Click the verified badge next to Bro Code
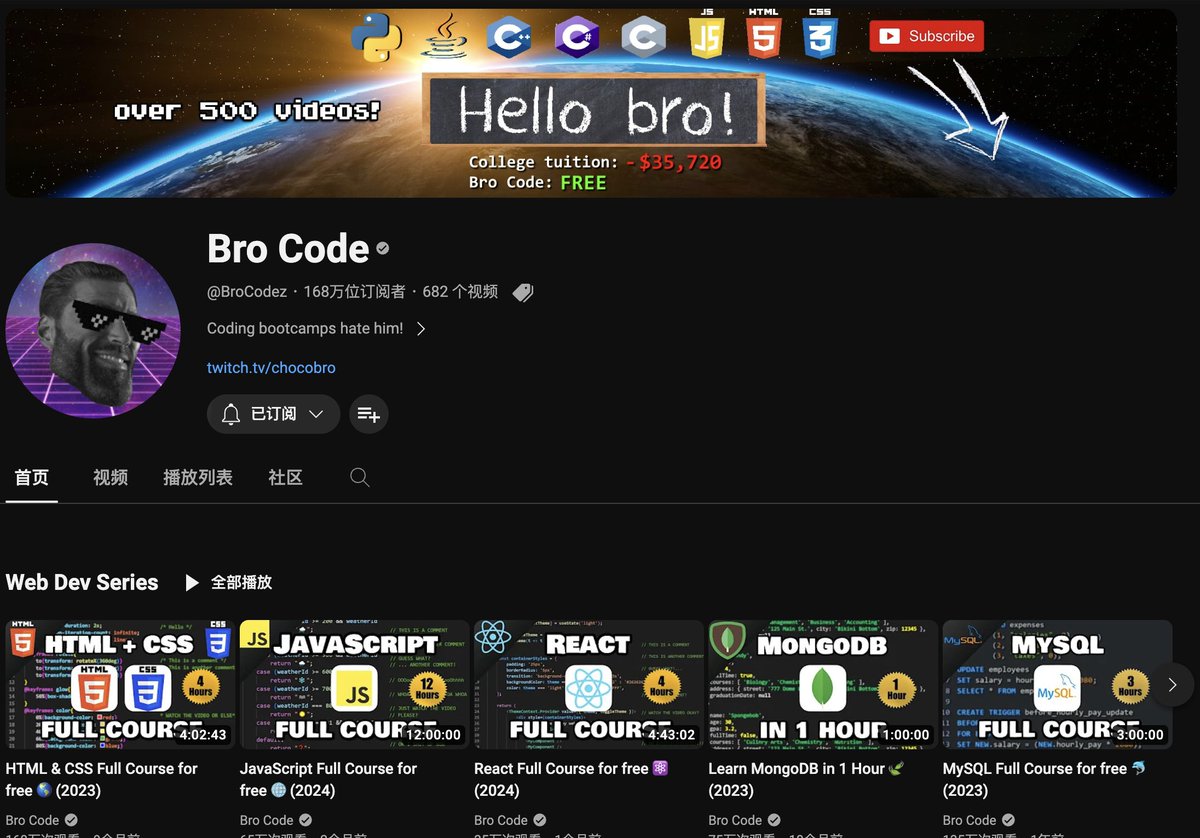The height and width of the screenshot is (838, 1200). coord(381,248)
